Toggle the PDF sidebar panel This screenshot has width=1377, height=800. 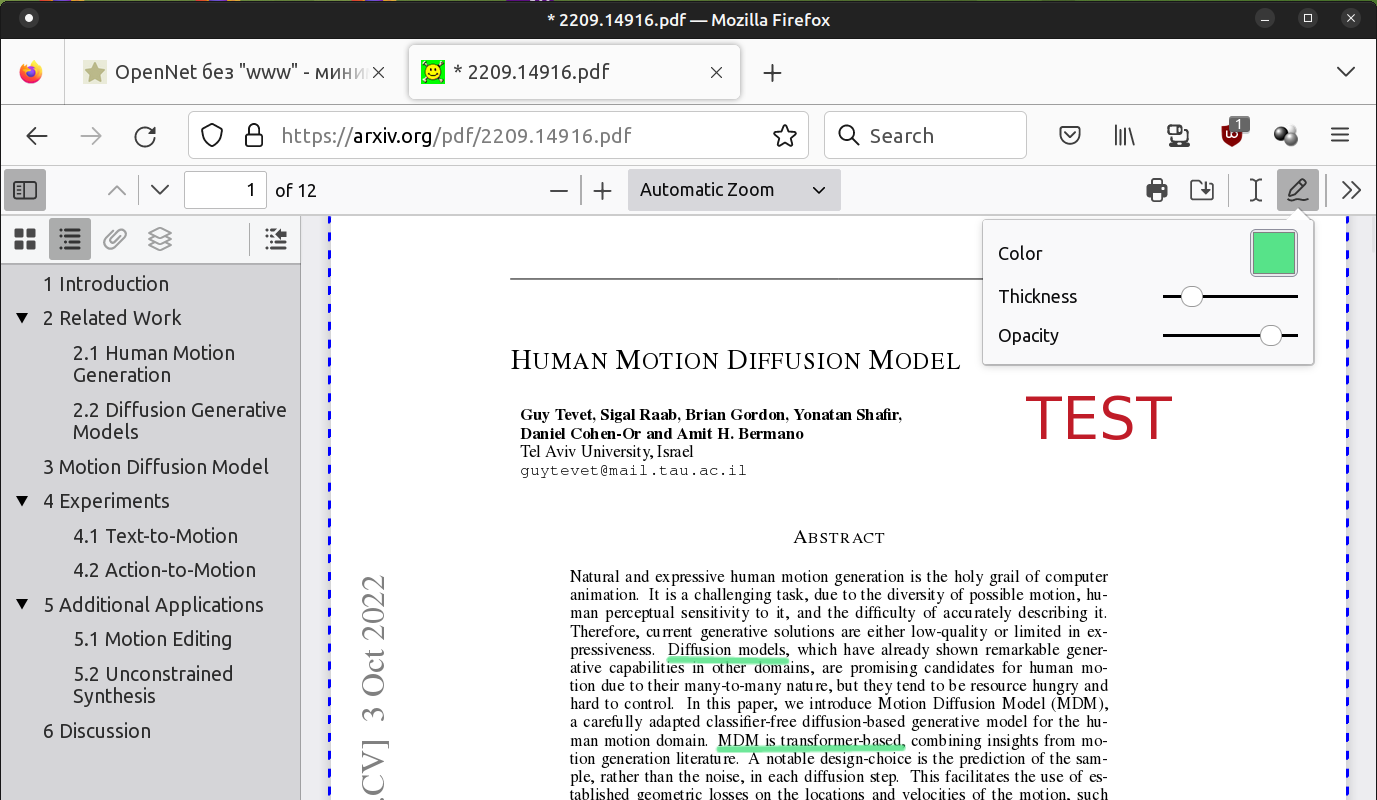[x=25, y=190]
